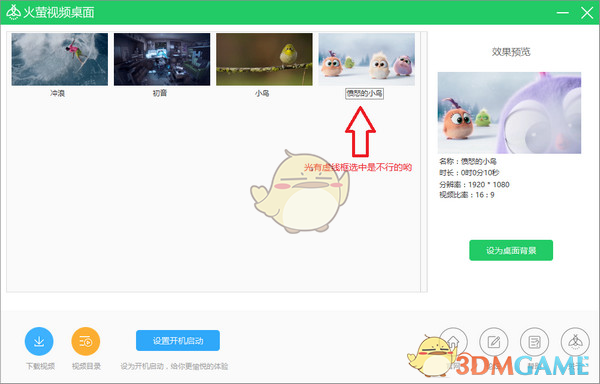Viewport: 600px width, 384px height.
Task: Open the official website home icon
Action: pyautogui.click(x=453, y=342)
